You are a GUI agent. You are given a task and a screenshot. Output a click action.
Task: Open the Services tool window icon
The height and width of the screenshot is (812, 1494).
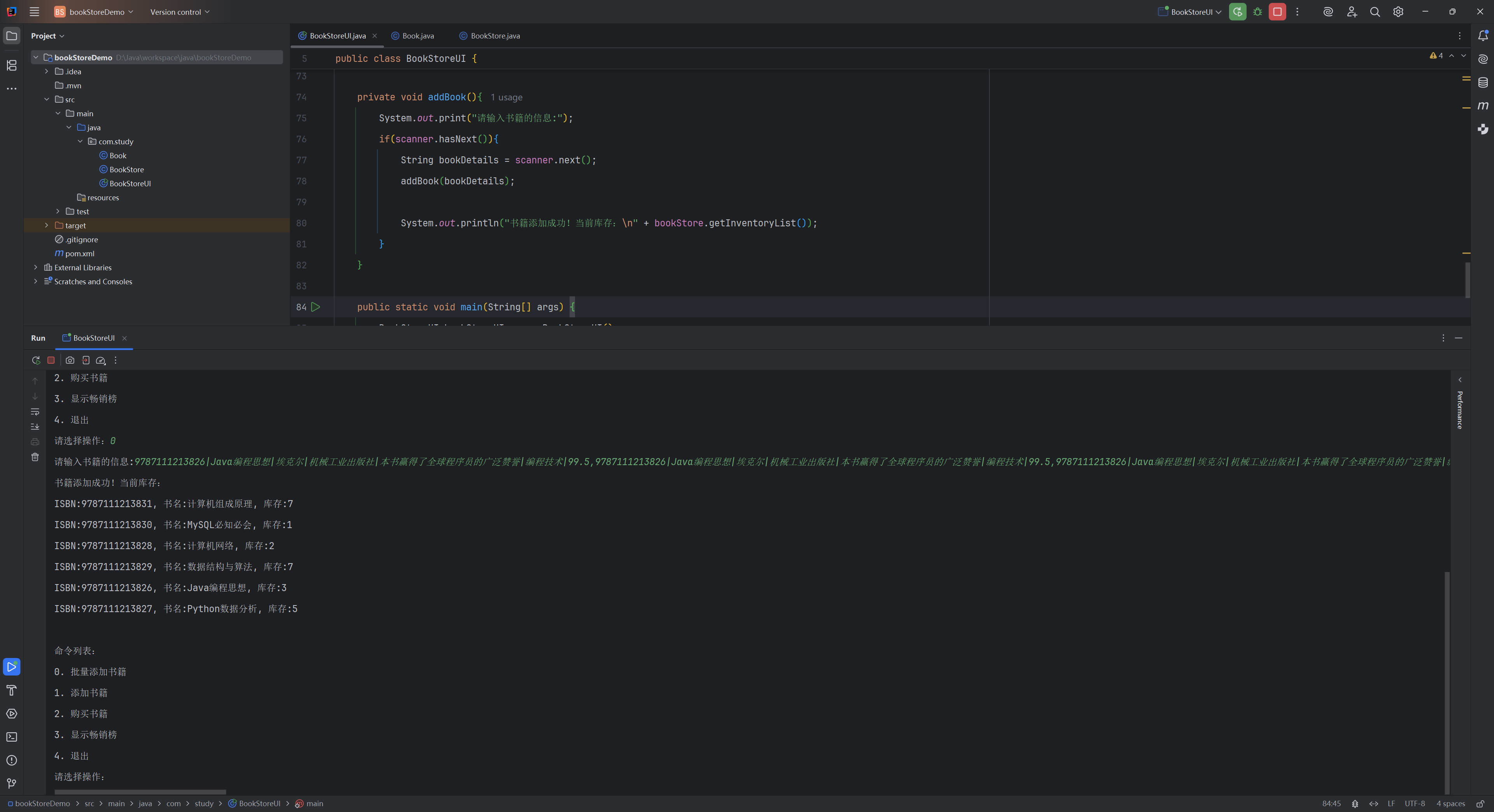[12, 714]
